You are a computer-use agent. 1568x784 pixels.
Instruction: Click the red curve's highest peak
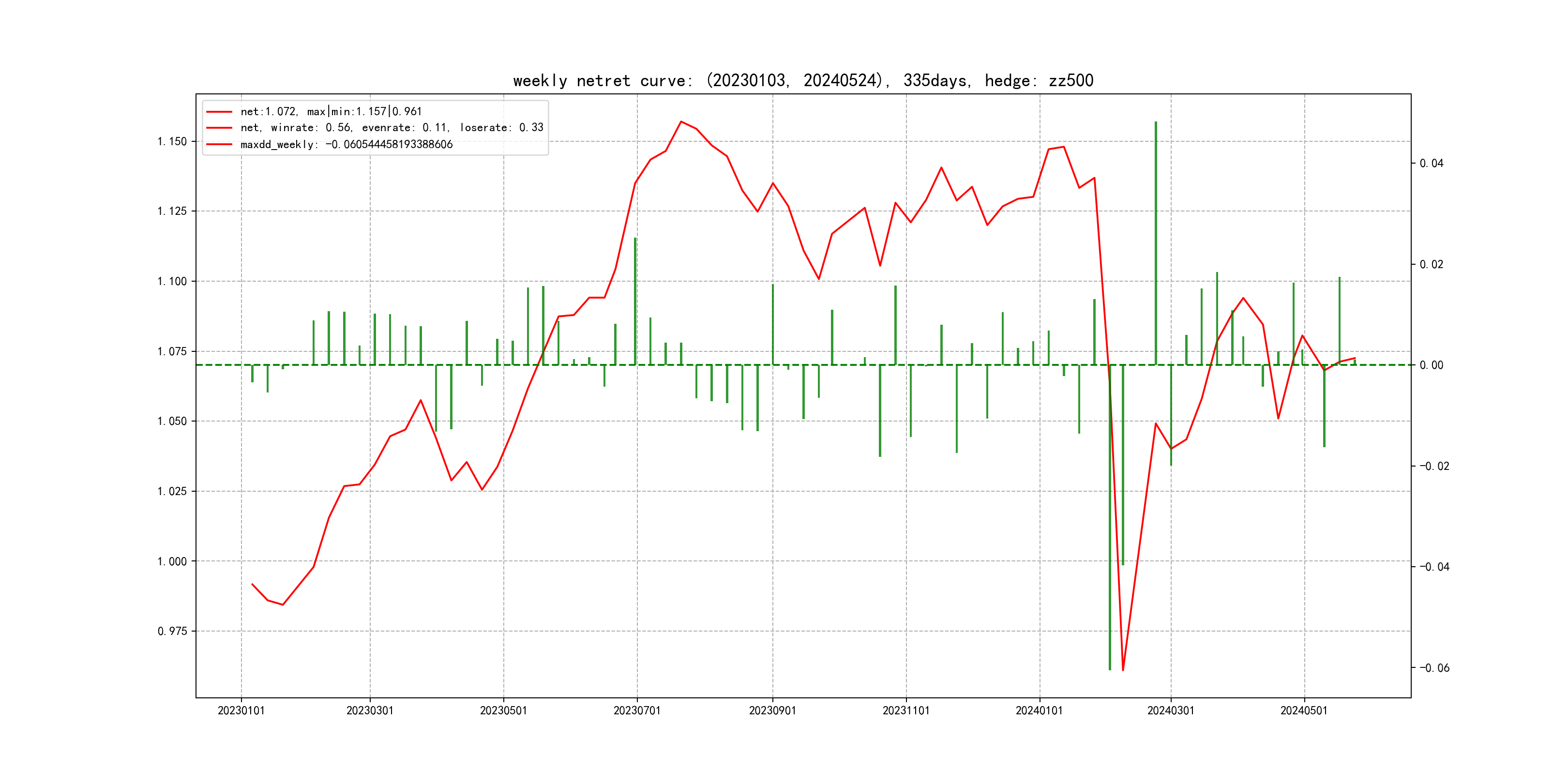coord(681,122)
